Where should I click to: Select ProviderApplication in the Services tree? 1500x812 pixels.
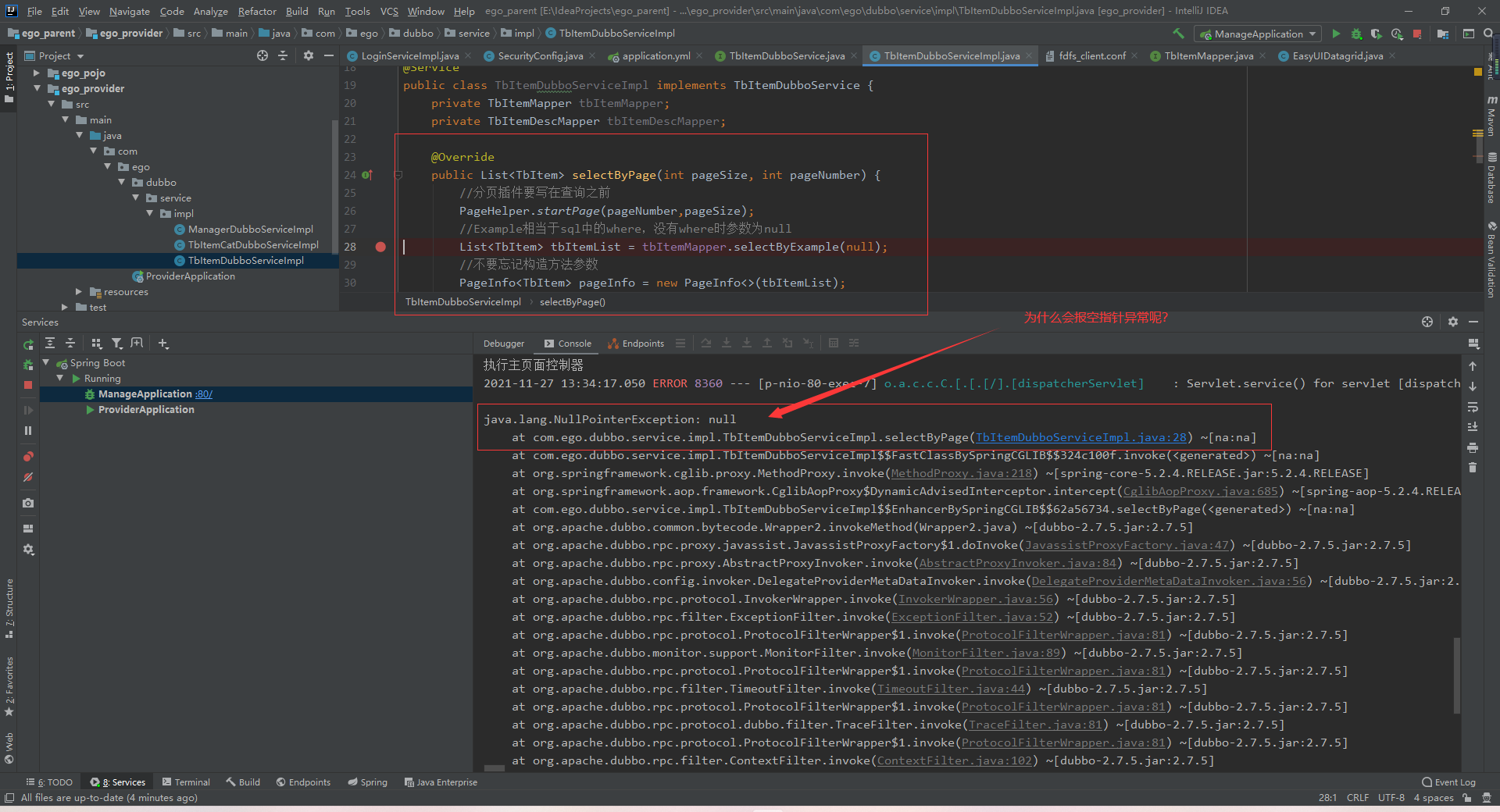coord(146,410)
